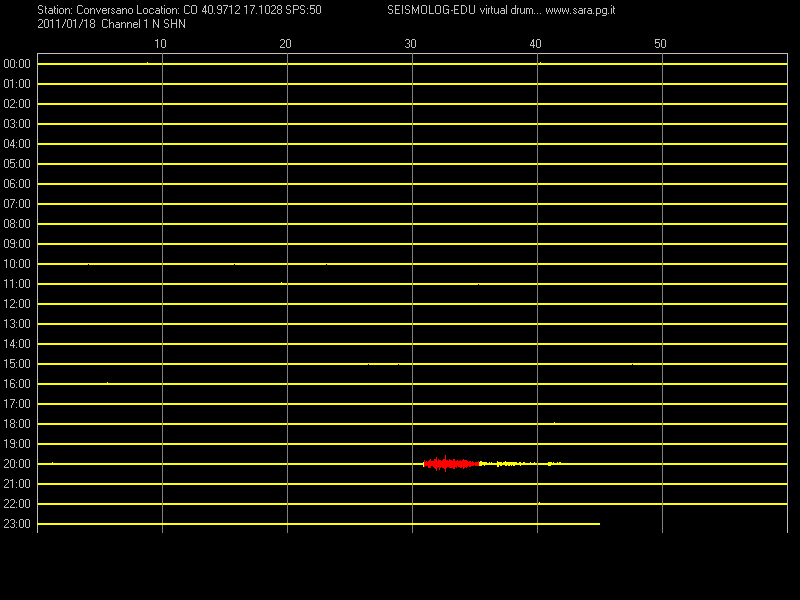Click the 09:00 hour label

tap(17, 244)
